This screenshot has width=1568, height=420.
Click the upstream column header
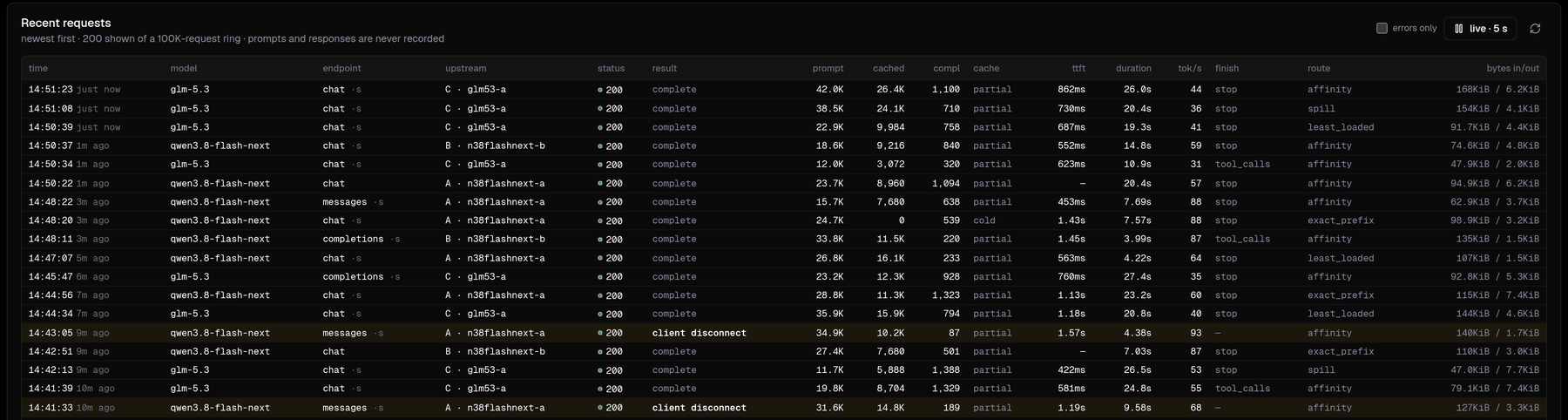(466, 68)
